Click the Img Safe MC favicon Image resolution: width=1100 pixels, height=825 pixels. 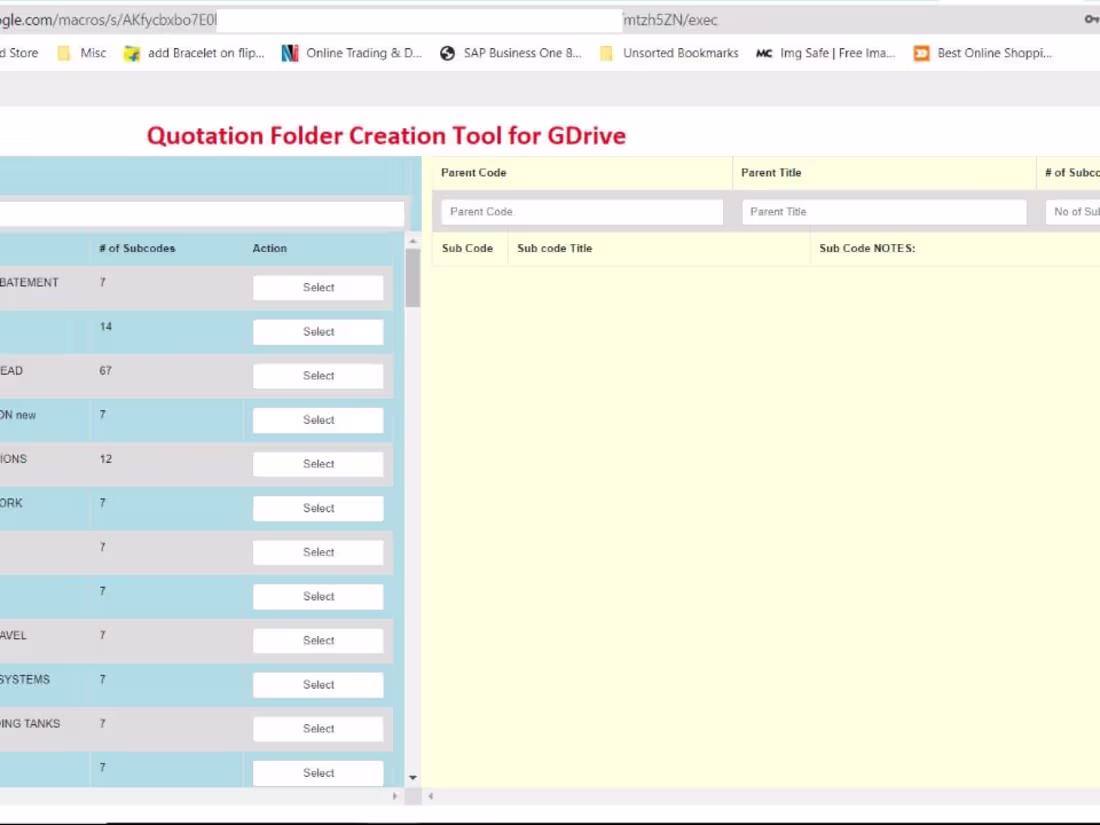[x=764, y=53]
